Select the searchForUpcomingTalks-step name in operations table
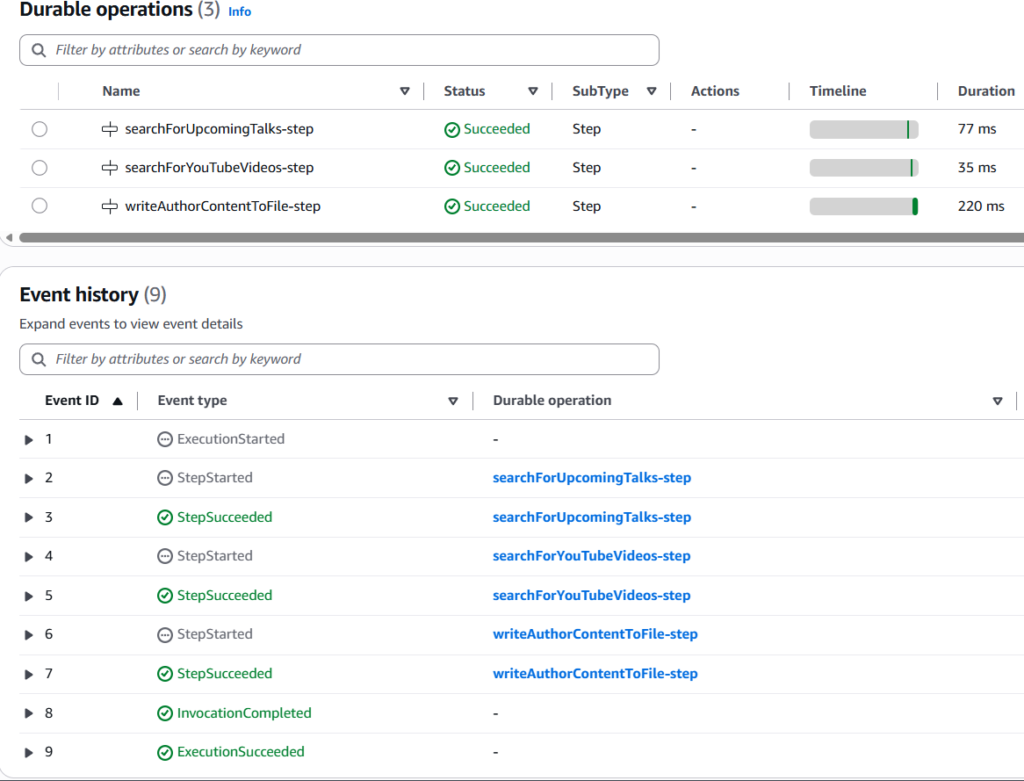This screenshot has height=781, width=1024. point(219,129)
